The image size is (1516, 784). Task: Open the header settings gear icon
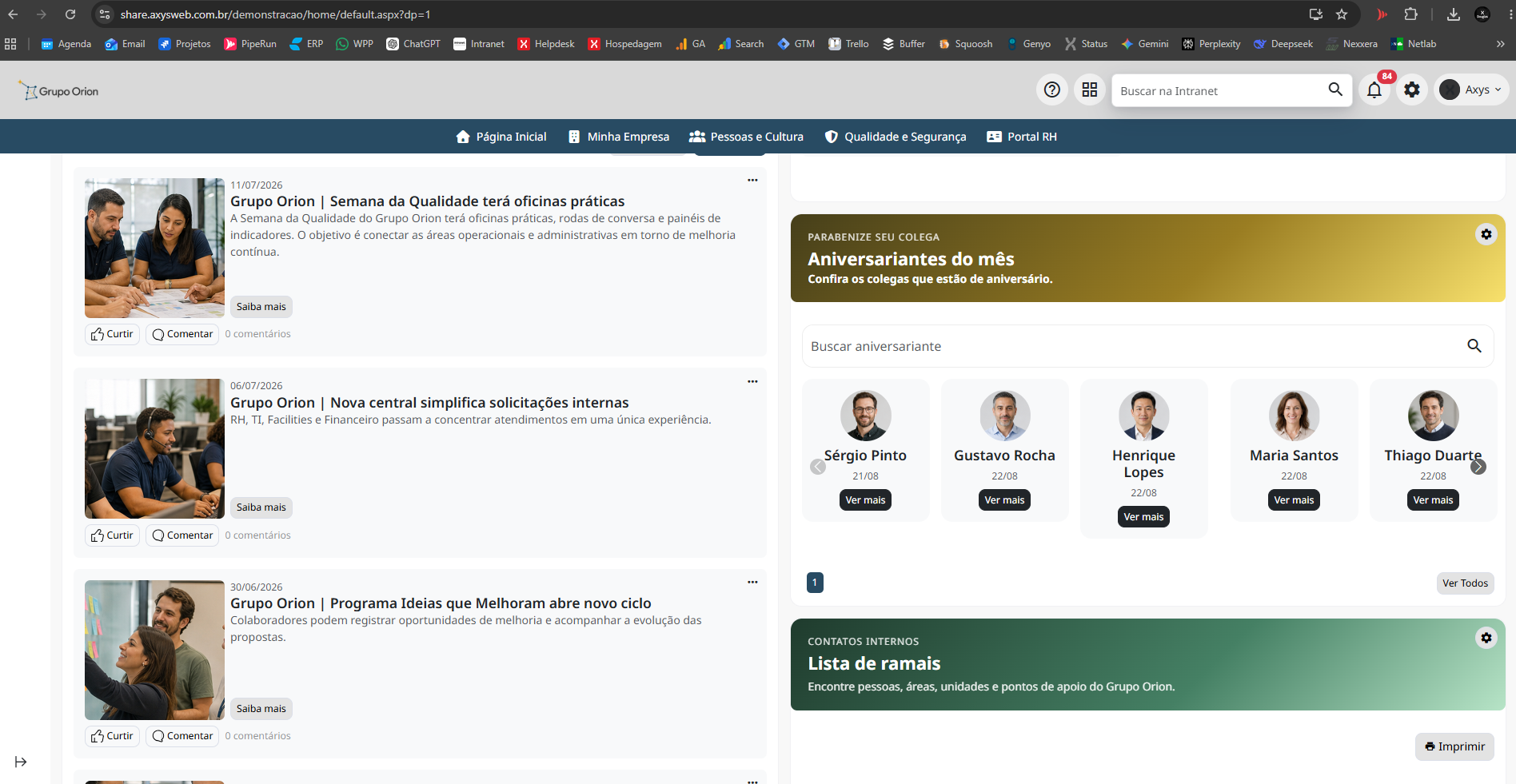tap(1412, 90)
